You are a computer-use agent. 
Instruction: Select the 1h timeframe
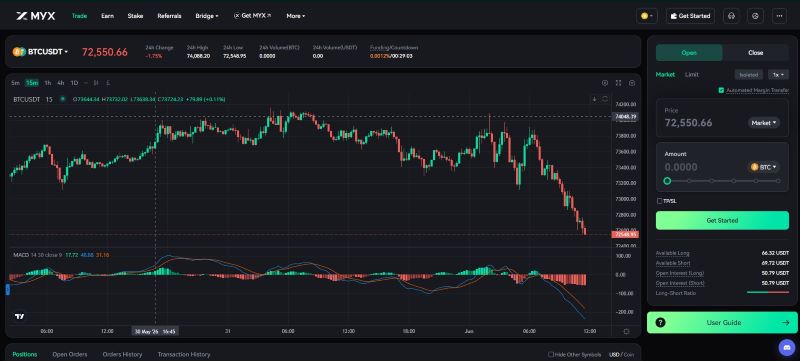tap(47, 83)
